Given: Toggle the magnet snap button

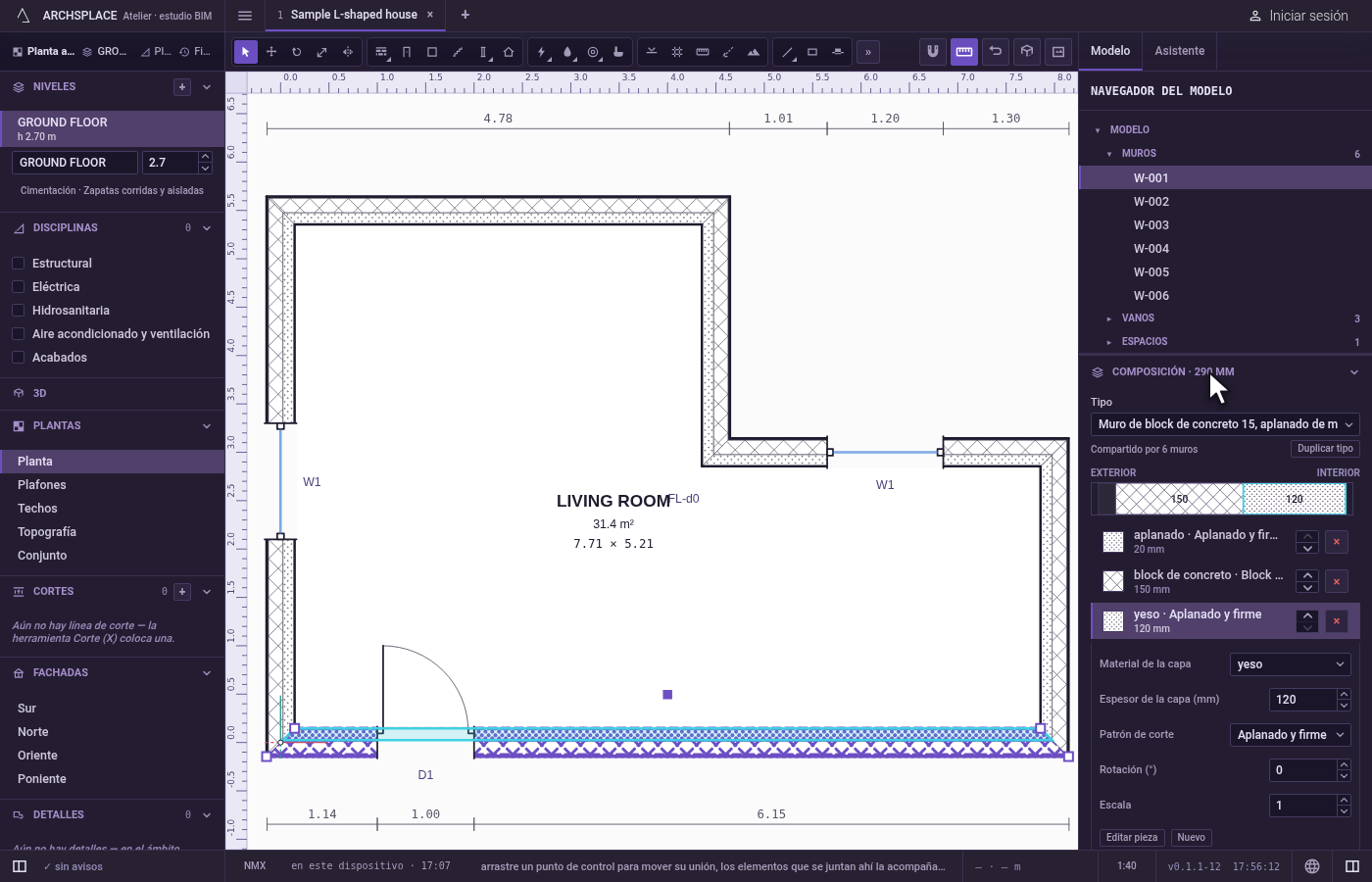Looking at the screenshot, I should click(933, 51).
